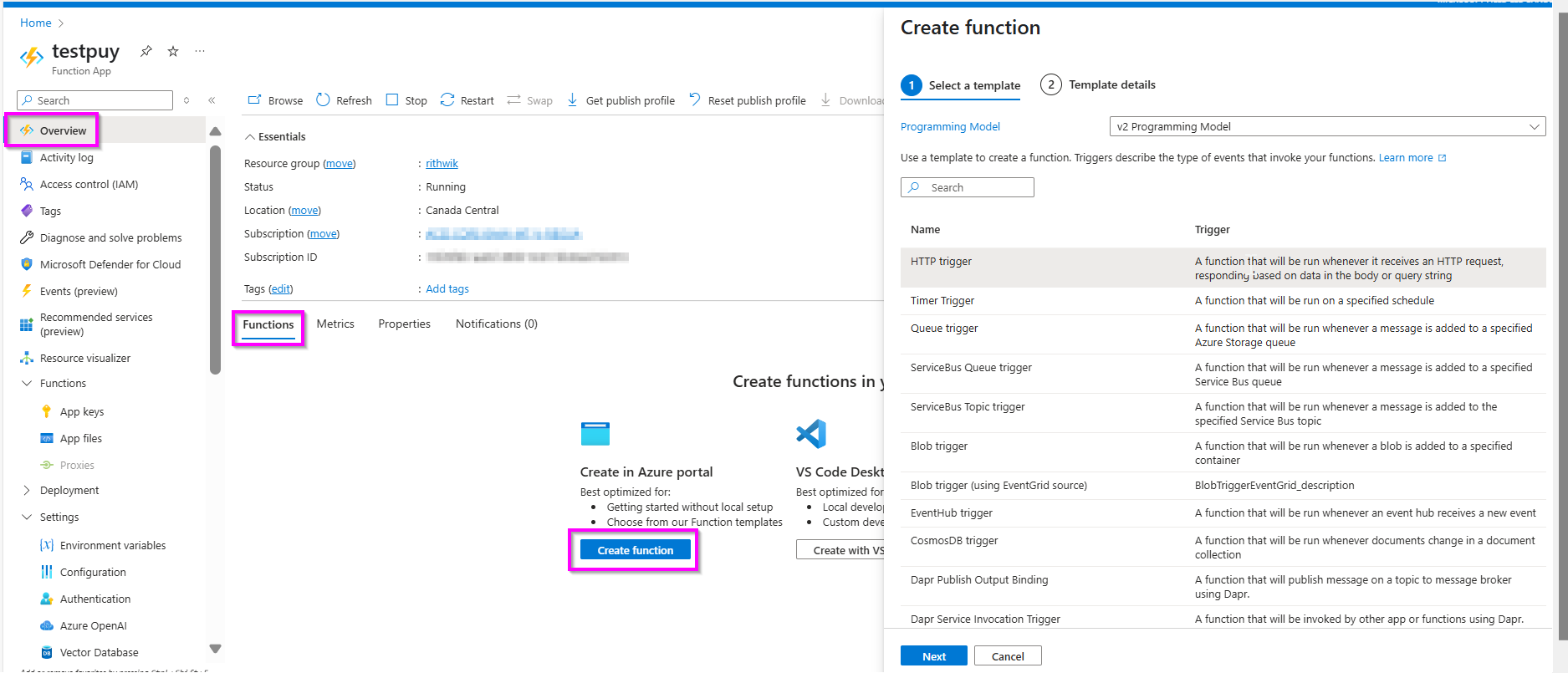Click the Home breadcrumb link
The width and height of the screenshot is (1568, 673).
(36, 23)
